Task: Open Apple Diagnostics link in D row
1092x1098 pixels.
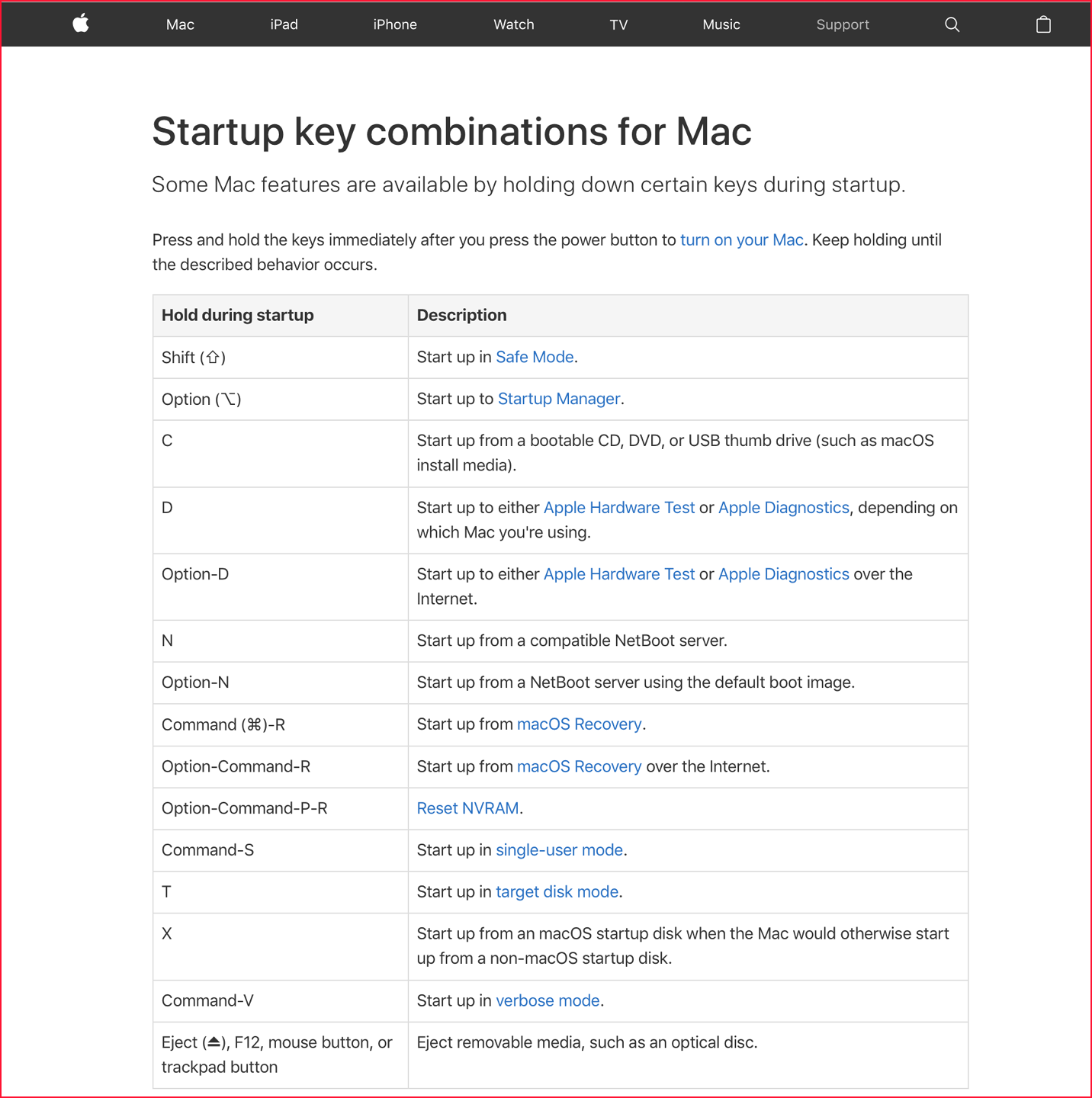Action: click(784, 507)
